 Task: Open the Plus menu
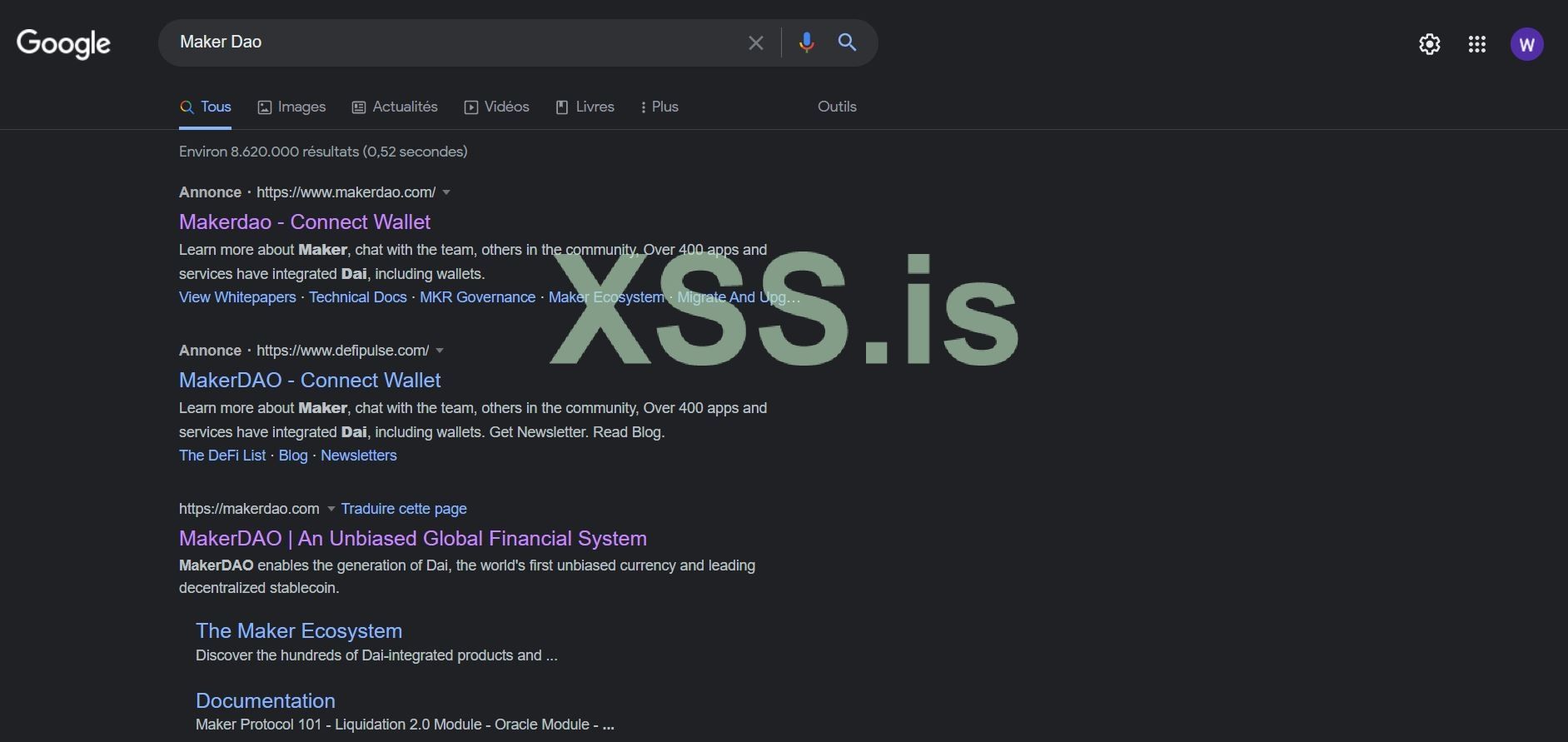pos(659,107)
